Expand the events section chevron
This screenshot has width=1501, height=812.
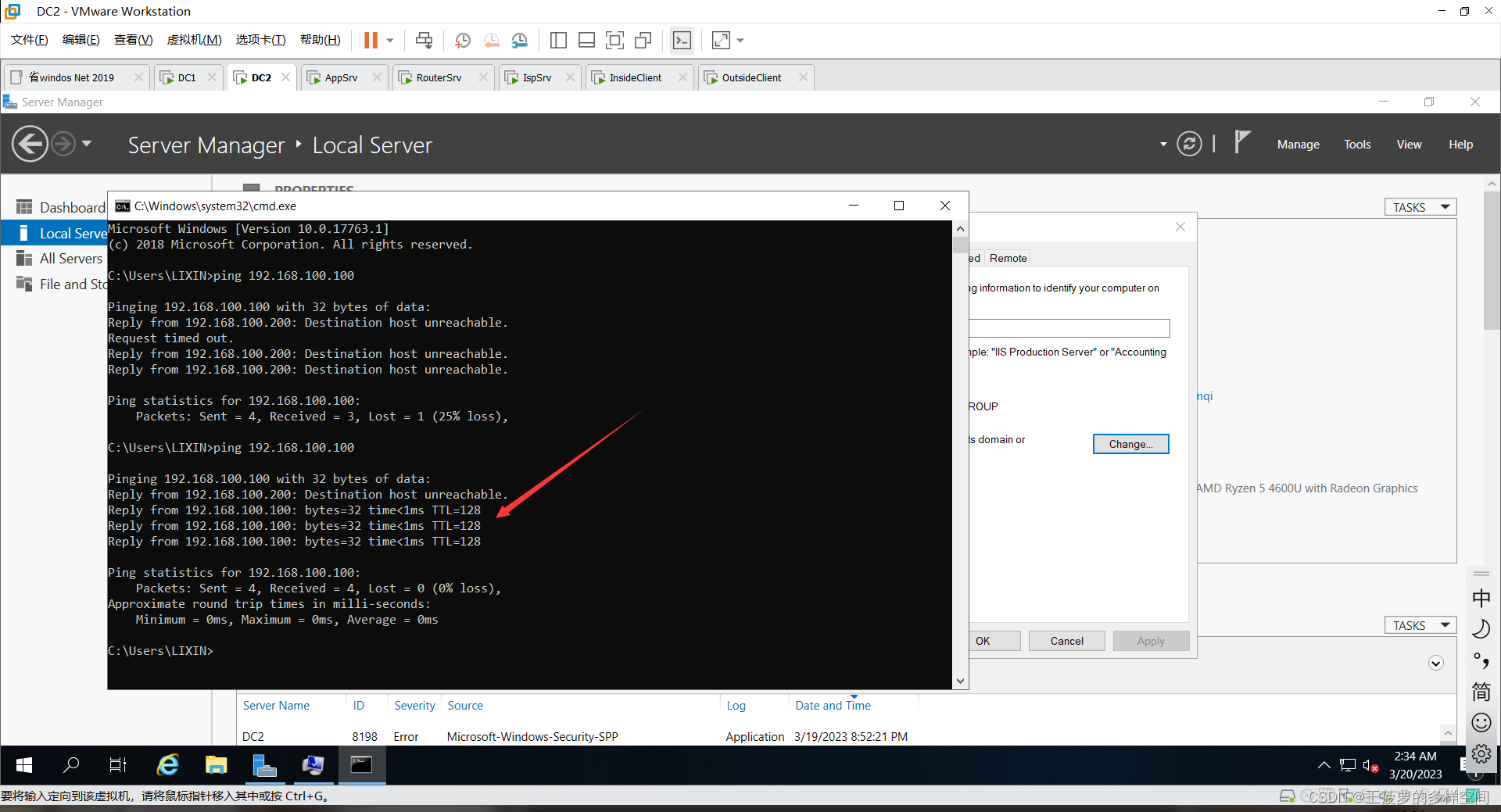pos(1435,663)
